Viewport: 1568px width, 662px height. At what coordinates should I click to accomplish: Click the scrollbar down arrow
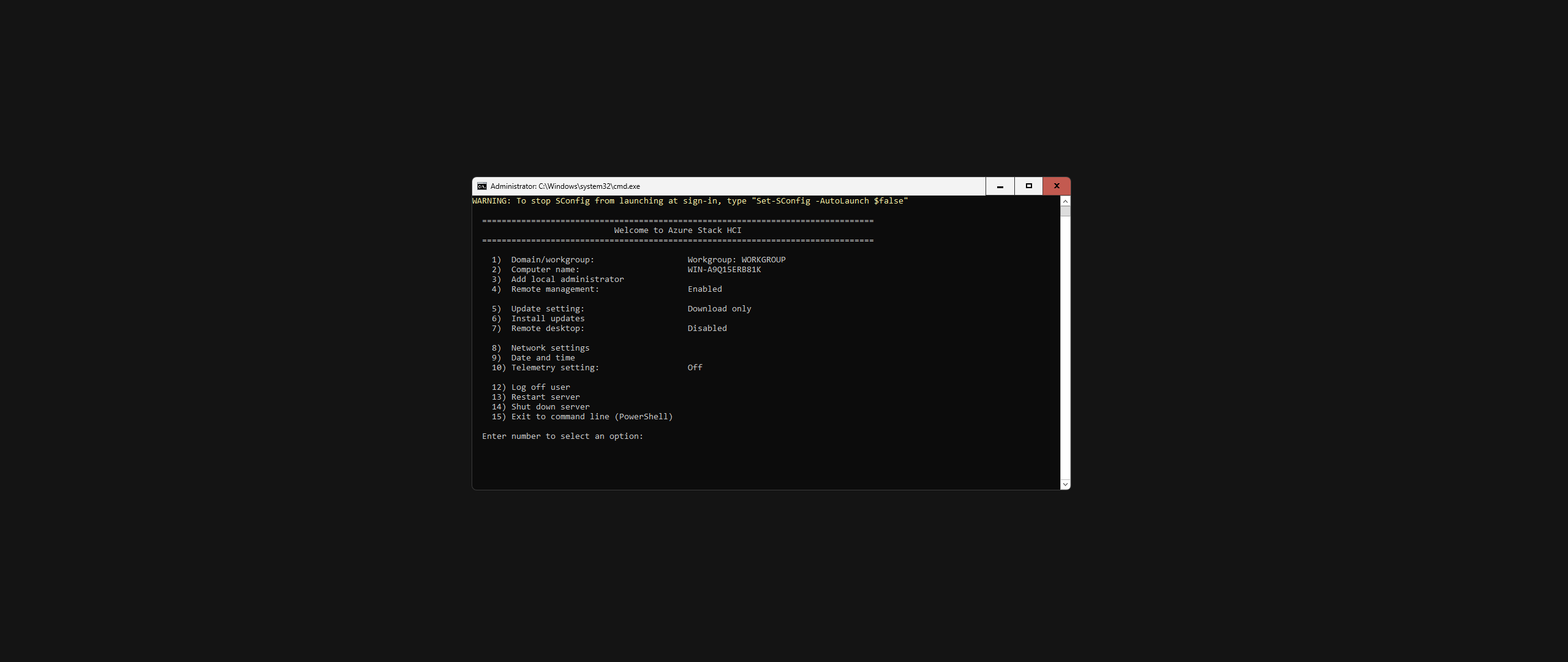pyautogui.click(x=1065, y=484)
